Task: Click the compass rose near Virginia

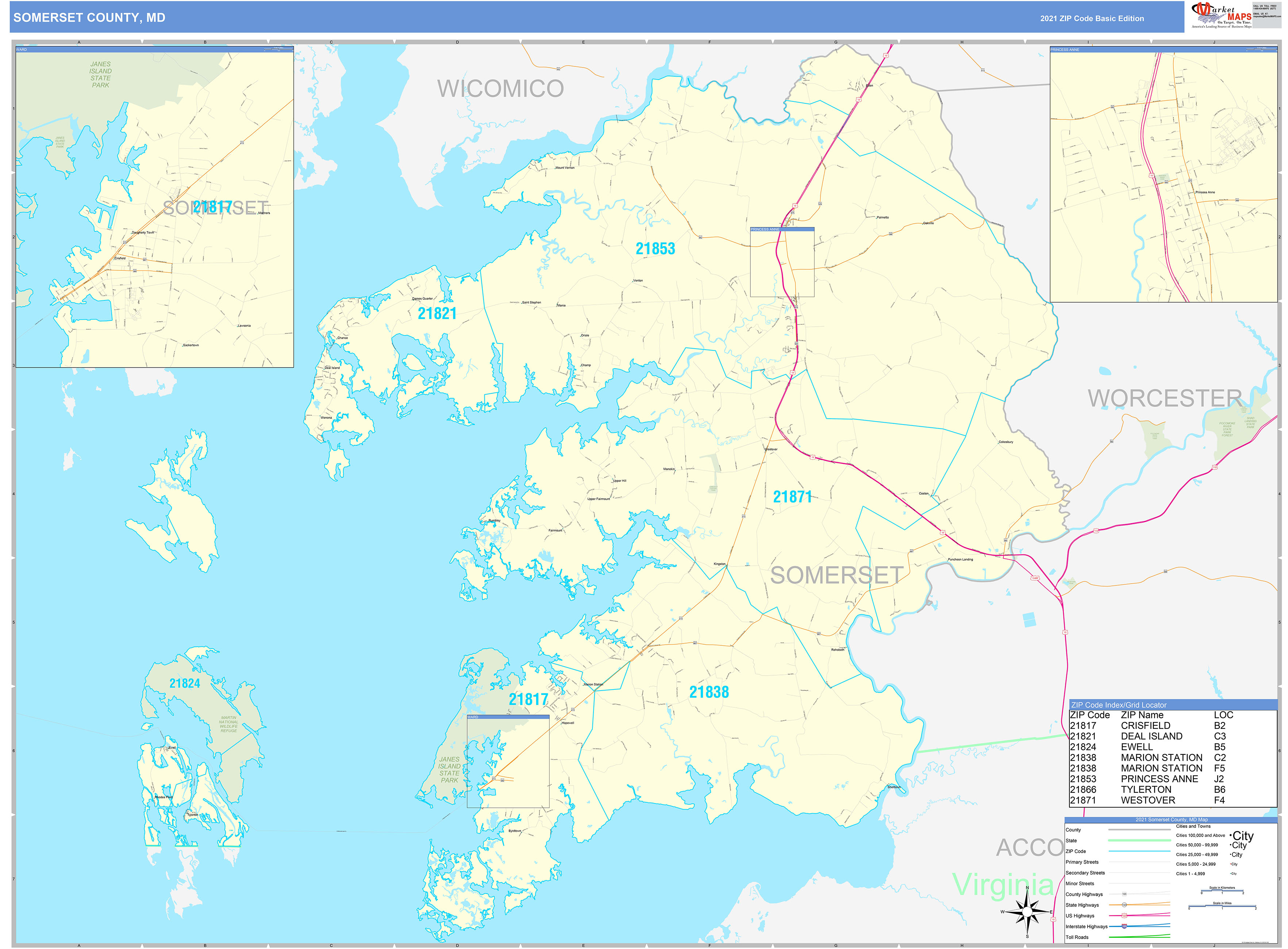Action: click(x=1027, y=912)
